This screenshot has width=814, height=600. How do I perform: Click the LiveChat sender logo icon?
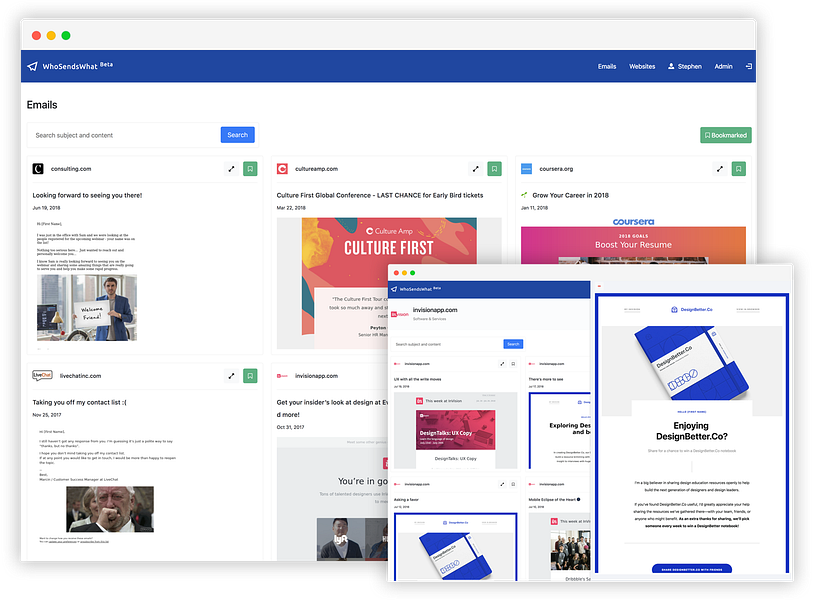(43, 375)
